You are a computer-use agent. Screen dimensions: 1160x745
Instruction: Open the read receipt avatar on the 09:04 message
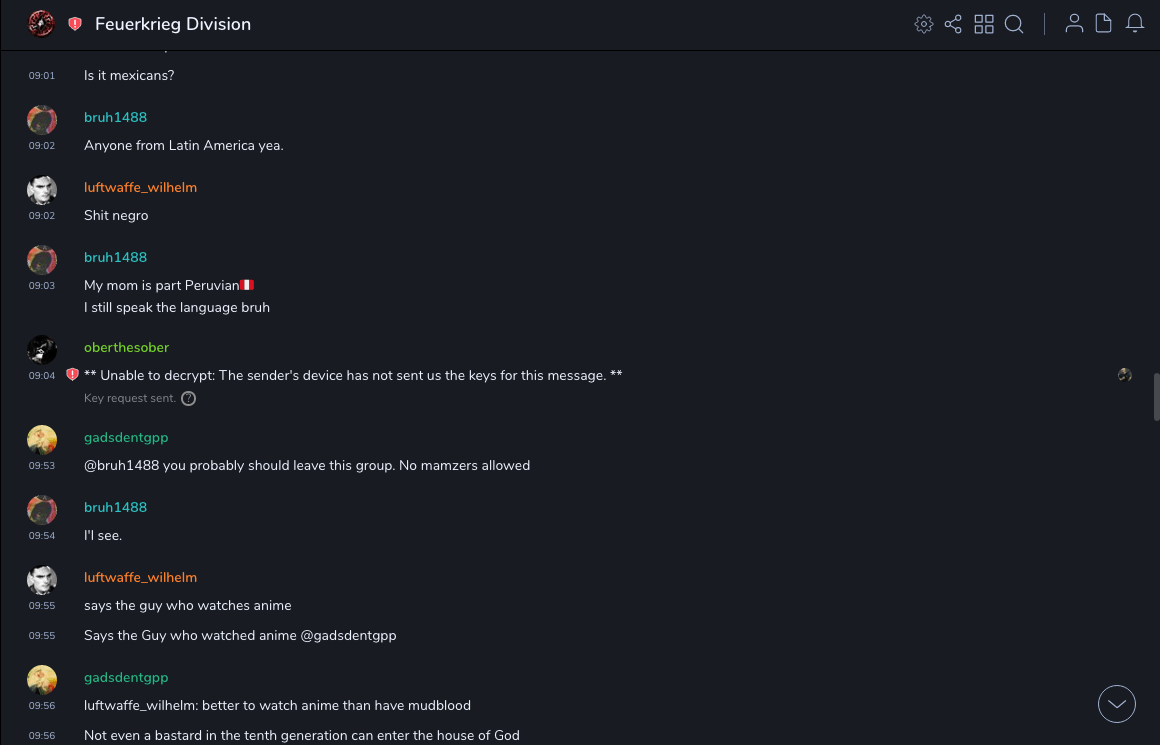pyautogui.click(x=1125, y=375)
